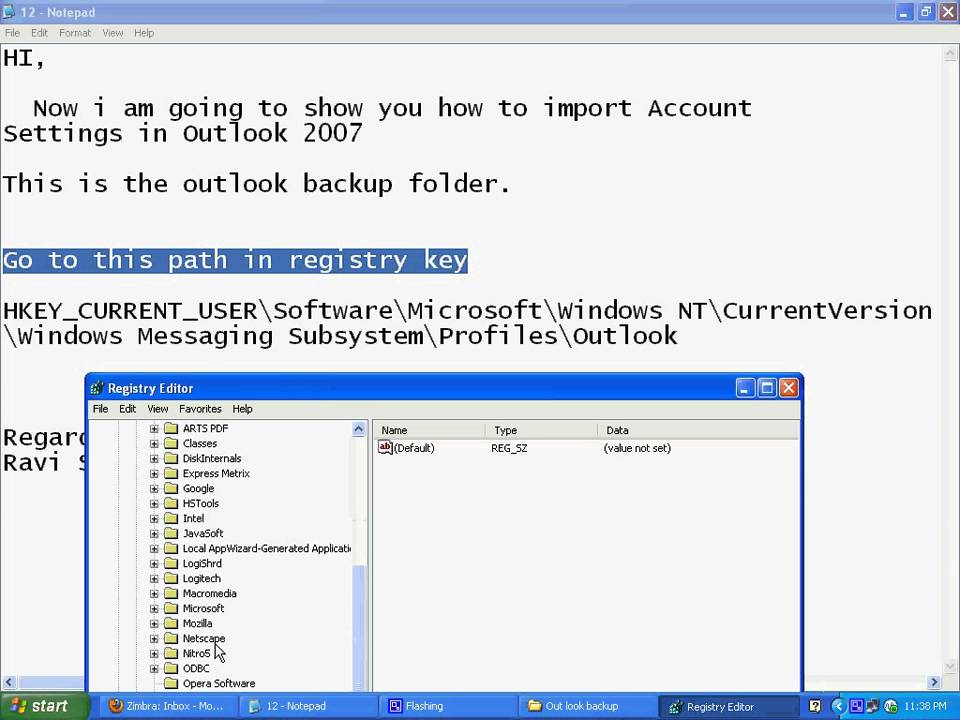Viewport: 960px width, 720px height.
Task: Click the (value not set) data cell
Action: pos(637,448)
